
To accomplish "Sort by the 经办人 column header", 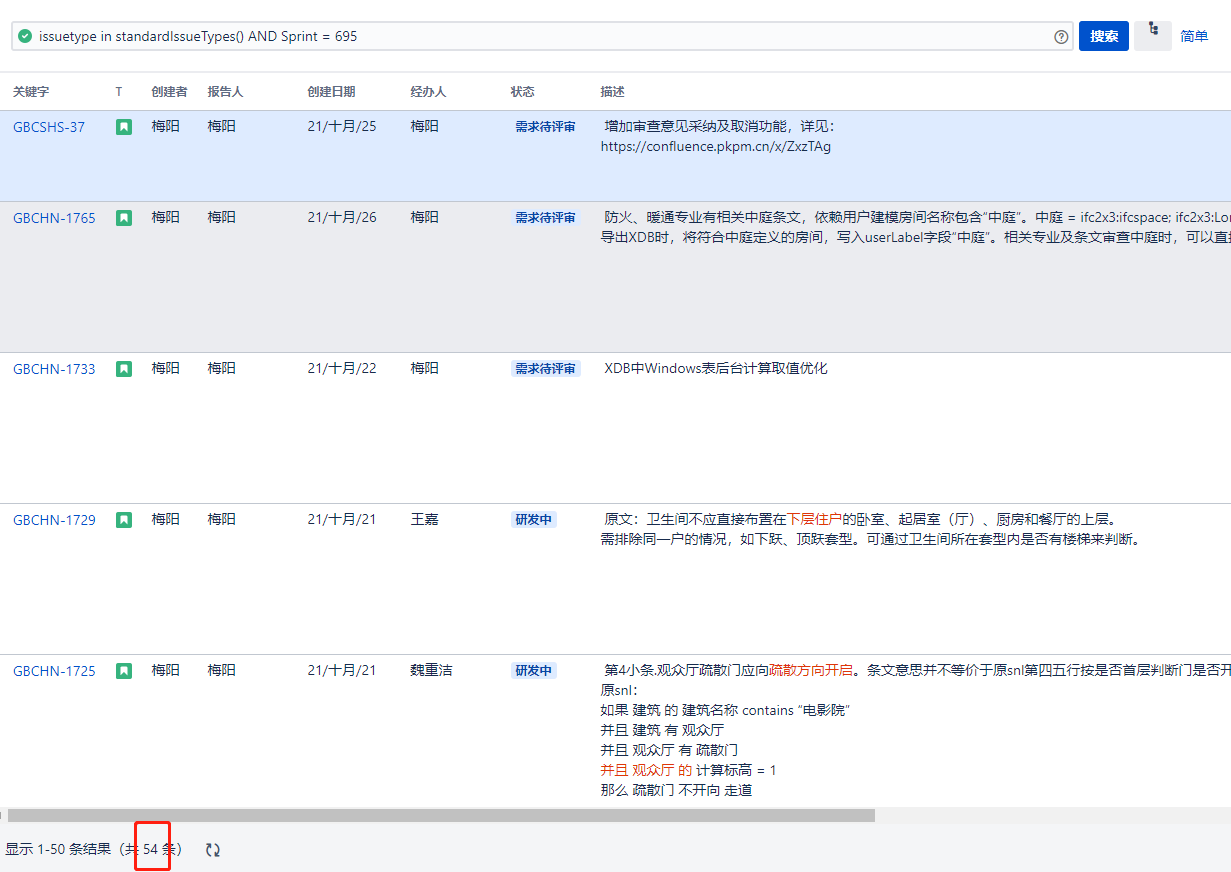I will pyautogui.click(x=428, y=92).
